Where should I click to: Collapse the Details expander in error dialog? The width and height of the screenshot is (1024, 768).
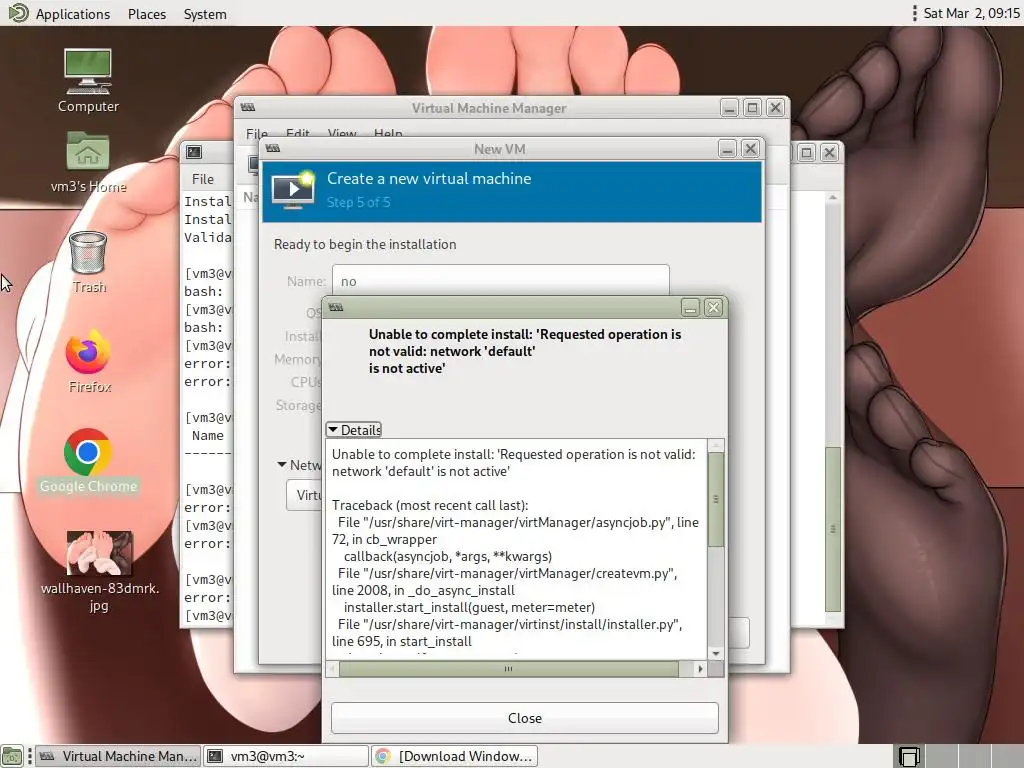point(354,430)
